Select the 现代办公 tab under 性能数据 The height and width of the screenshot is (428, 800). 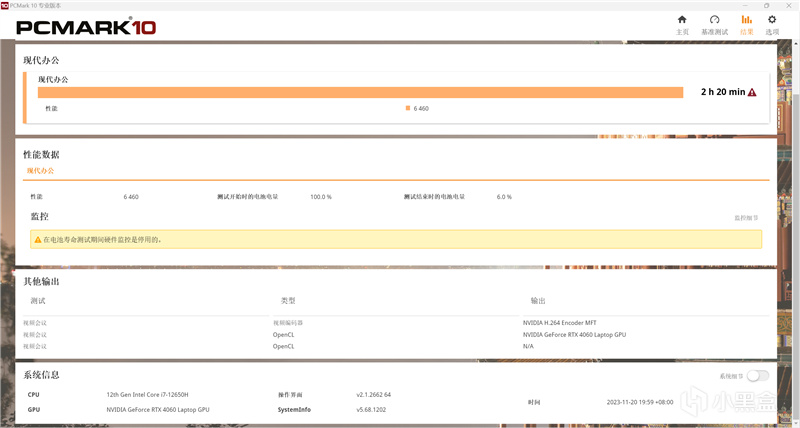coord(40,170)
